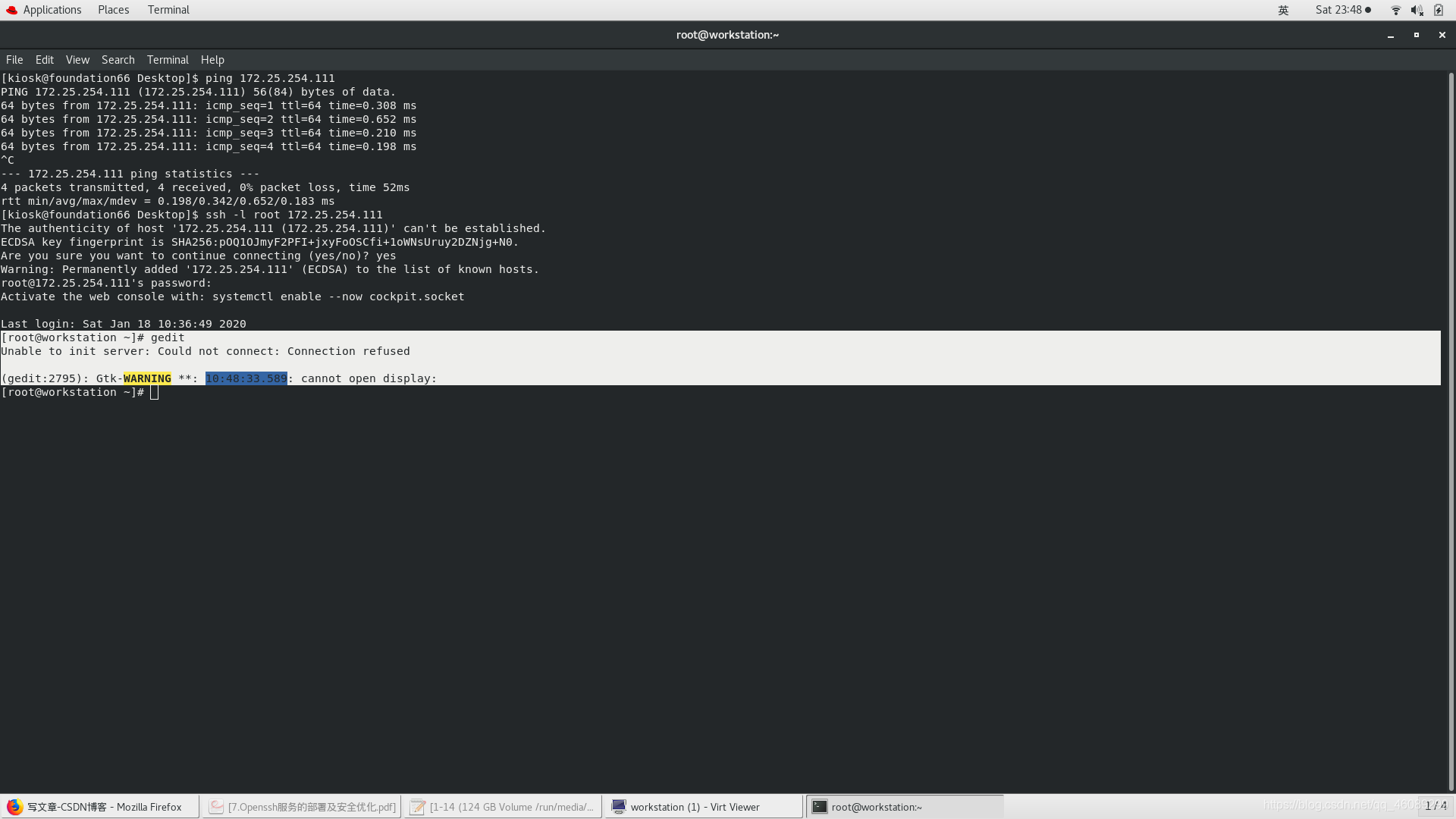Screen dimensions: 1456x819
Task: Open the Terminal menu in menubar
Action: coord(168,60)
